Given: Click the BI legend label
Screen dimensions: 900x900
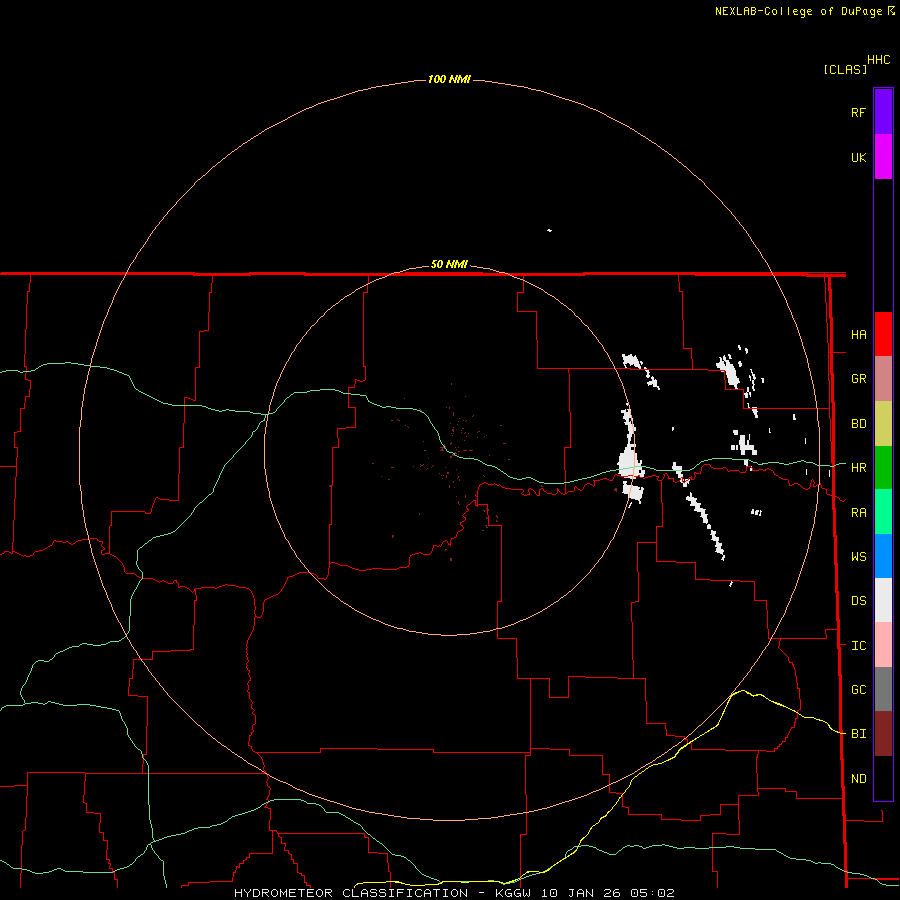Looking at the screenshot, I should click(x=859, y=734).
